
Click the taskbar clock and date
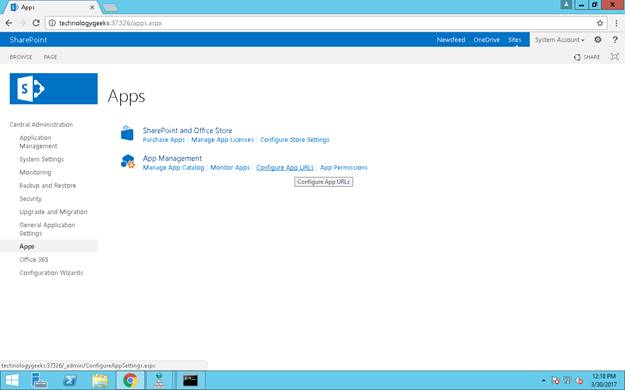coord(603,380)
